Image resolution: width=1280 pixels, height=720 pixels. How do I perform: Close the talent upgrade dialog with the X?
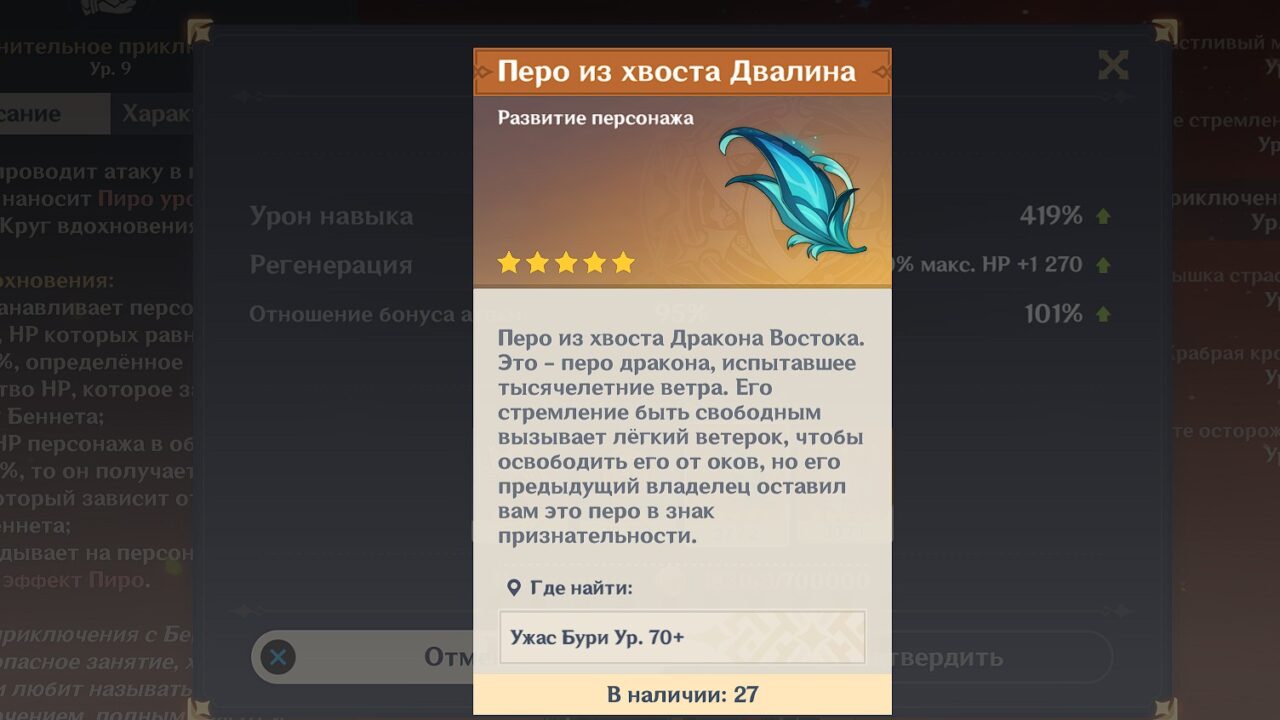[1113, 66]
